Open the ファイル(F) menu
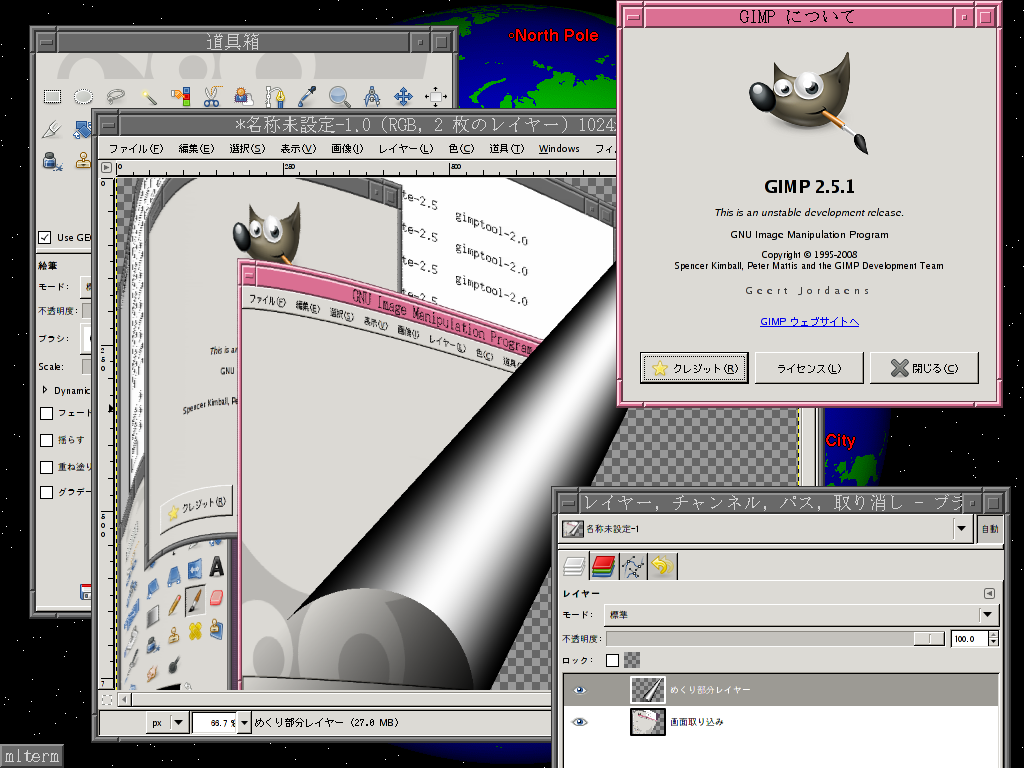1024x768 pixels. 136,149
